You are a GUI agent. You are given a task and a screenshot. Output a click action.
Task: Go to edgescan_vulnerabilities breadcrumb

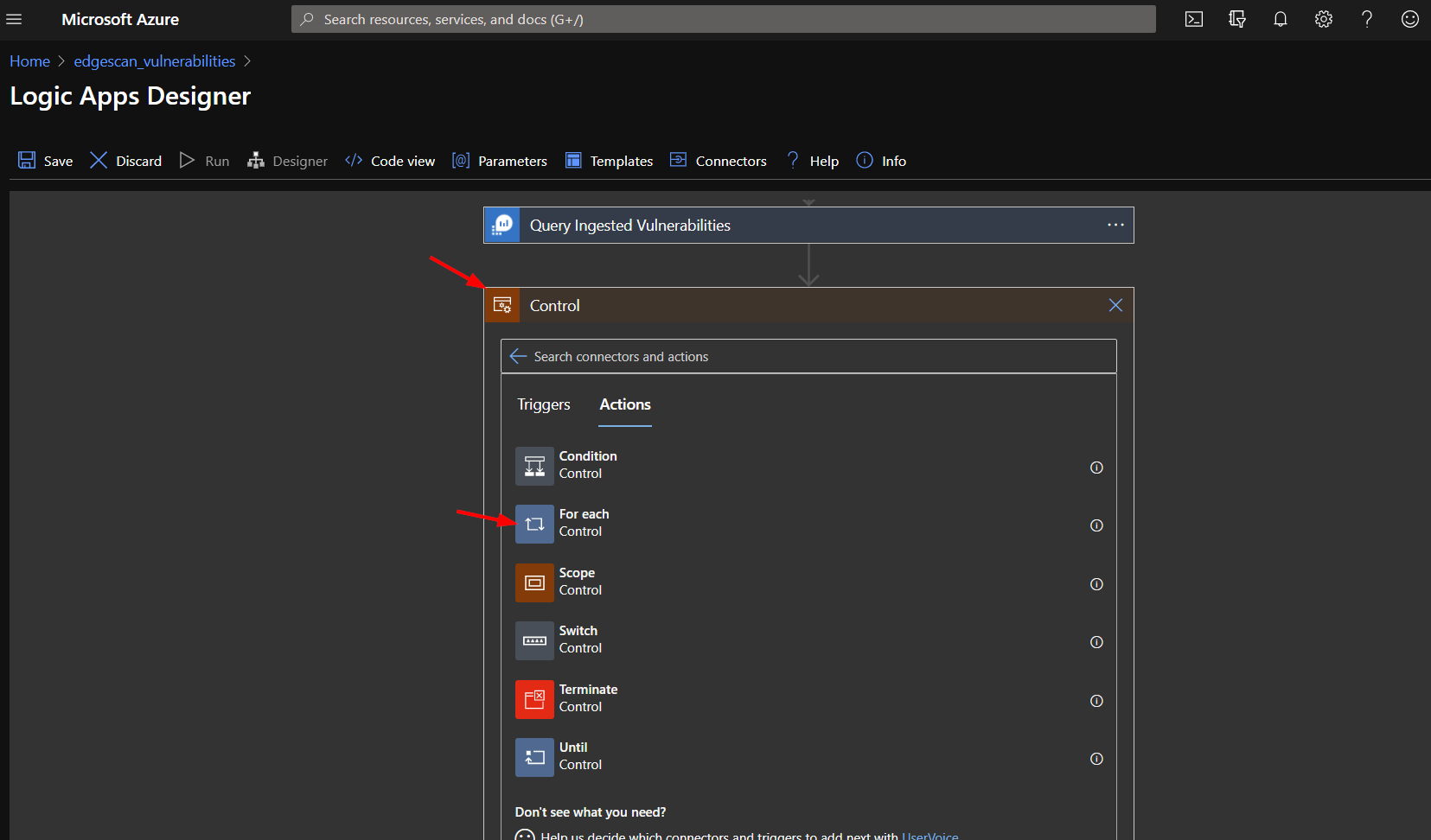(x=155, y=61)
